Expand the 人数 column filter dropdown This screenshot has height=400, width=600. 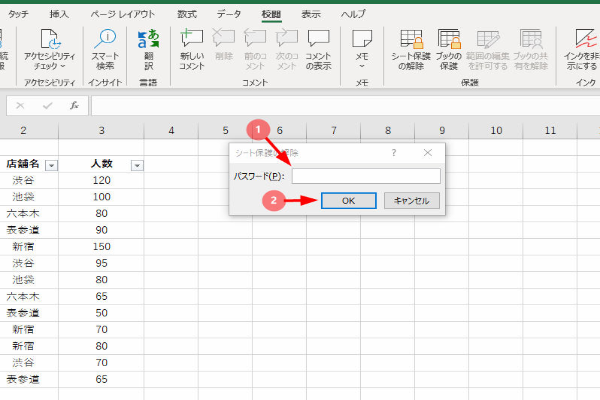coord(137,165)
